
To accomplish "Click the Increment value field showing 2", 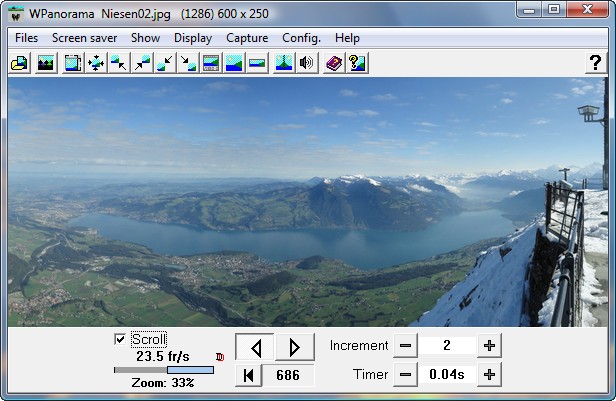I will pyautogui.click(x=447, y=346).
